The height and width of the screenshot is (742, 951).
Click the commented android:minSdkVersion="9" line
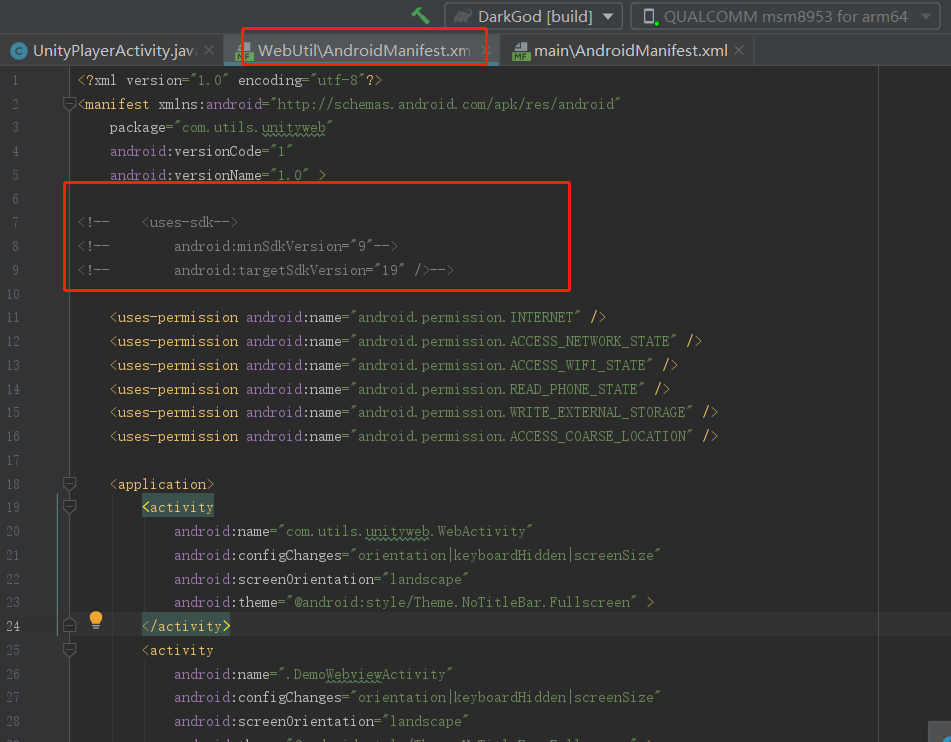238,246
